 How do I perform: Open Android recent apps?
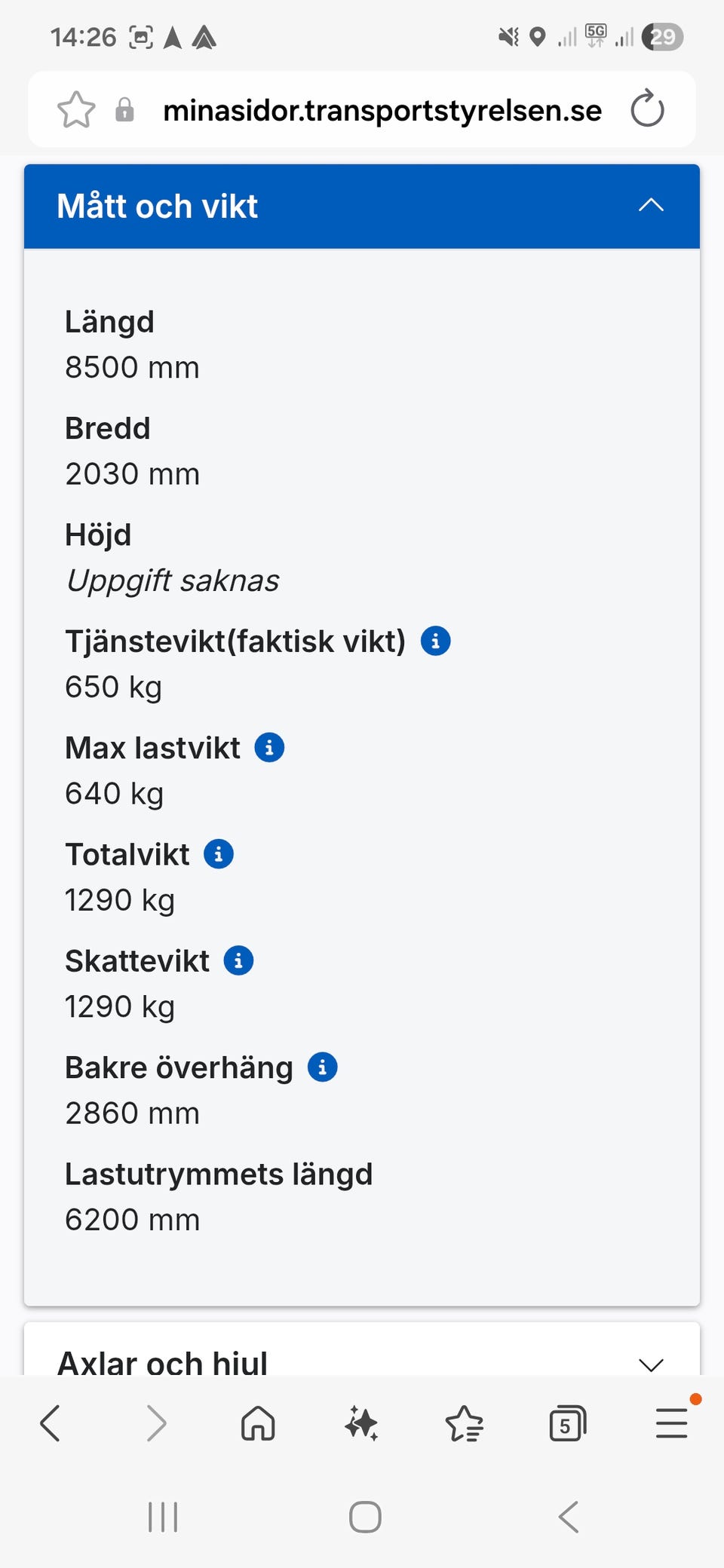[x=163, y=1517]
